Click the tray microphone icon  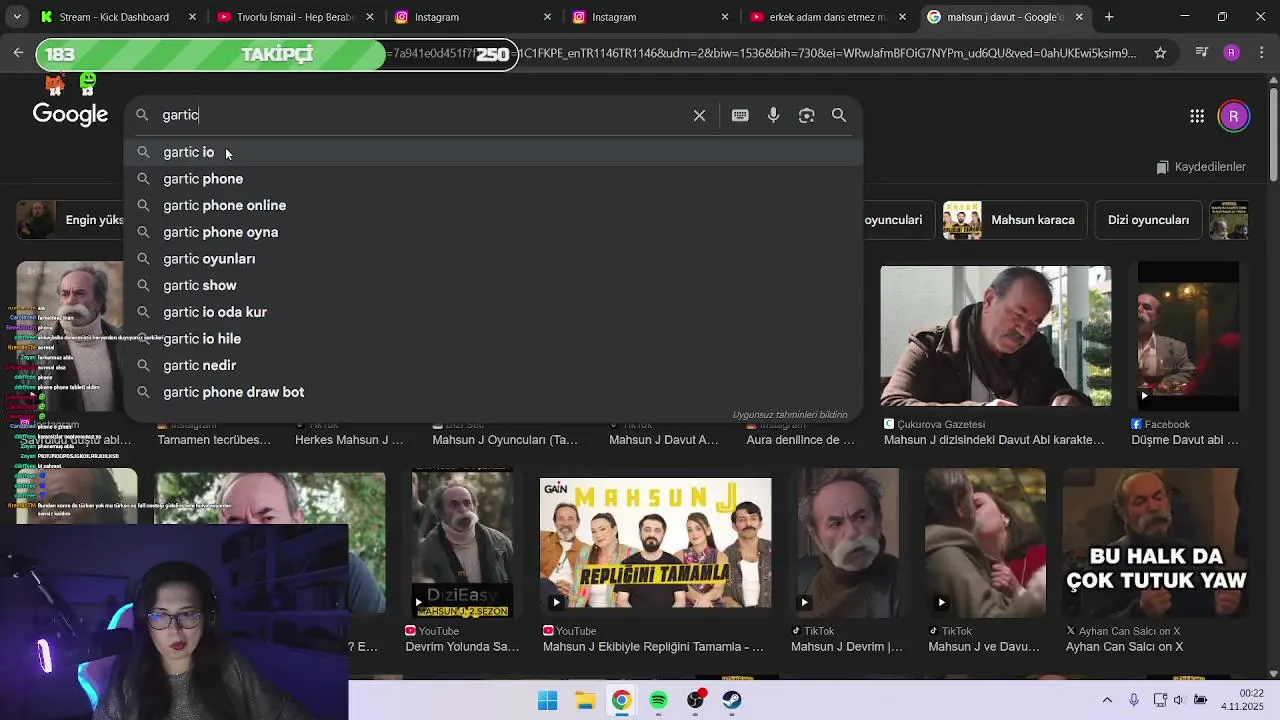click(1134, 700)
